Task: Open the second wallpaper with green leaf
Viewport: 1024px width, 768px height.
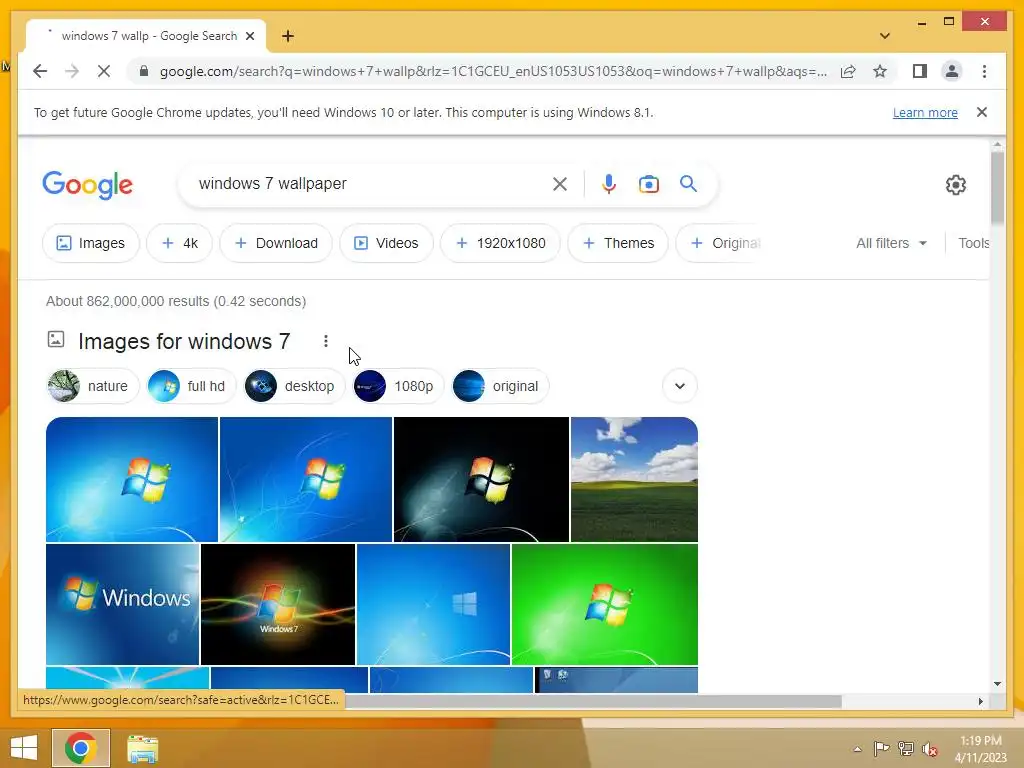Action: [x=306, y=479]
